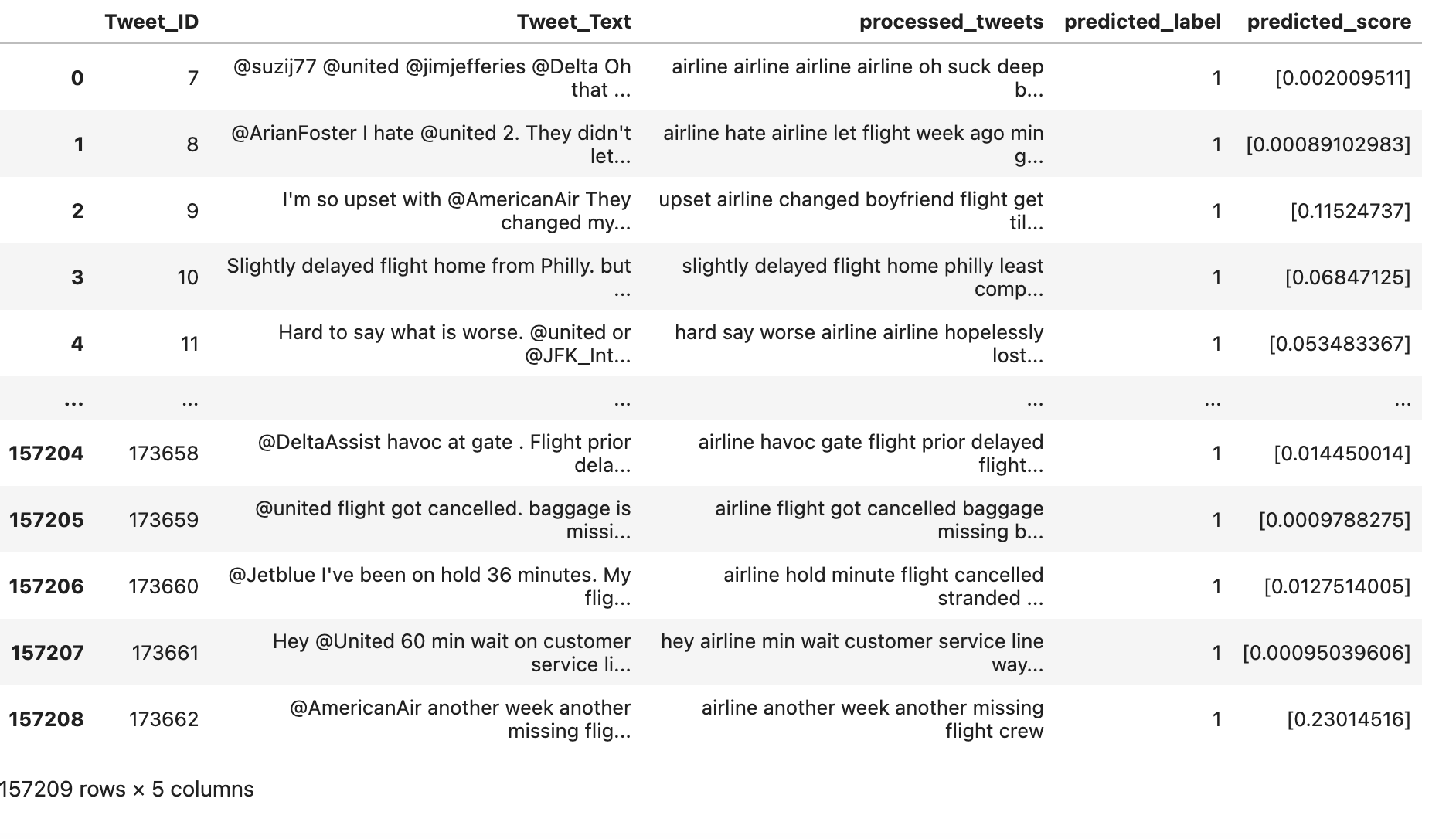Click the score cell [0.23014516]
Image resolution: width=1456 pixels, height=839 pixels.
[1348, 719]
